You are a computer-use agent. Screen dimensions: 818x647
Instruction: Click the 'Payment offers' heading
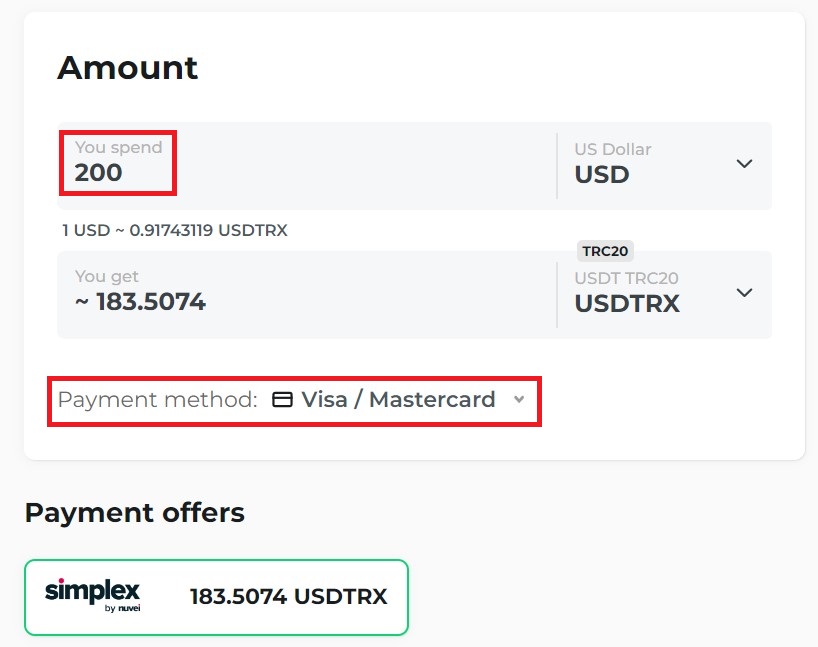[134, 513]
